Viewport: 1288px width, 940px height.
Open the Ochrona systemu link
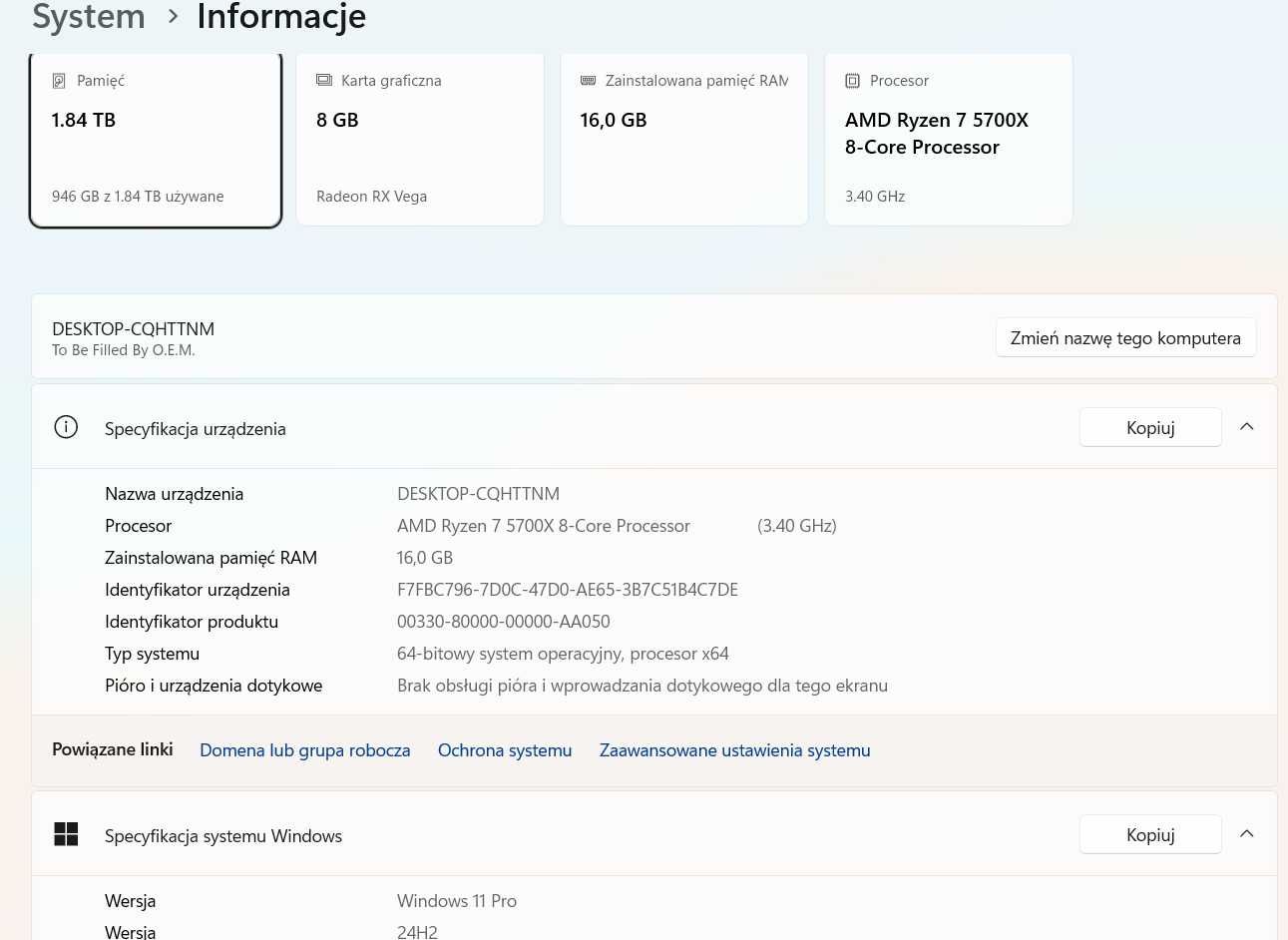(x=505, y=750)
